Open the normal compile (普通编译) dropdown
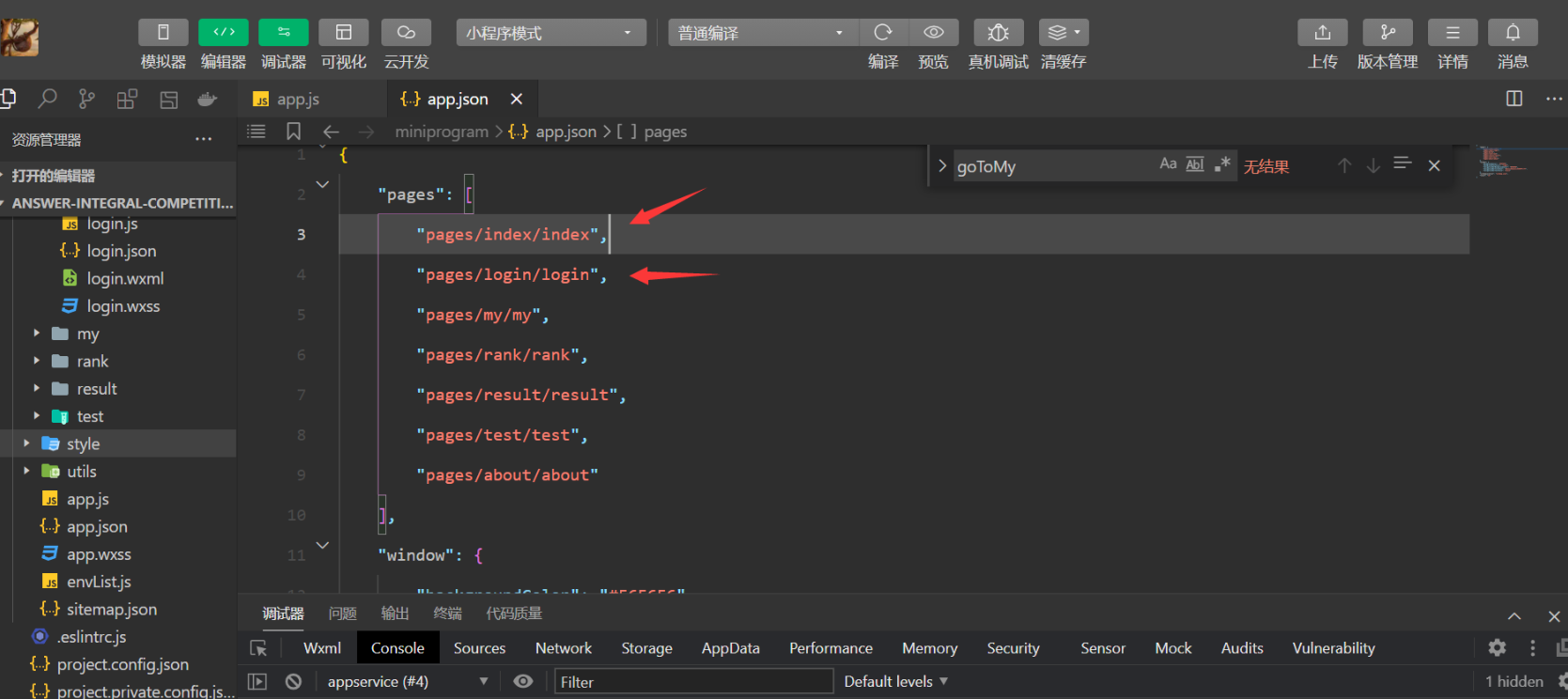 tap(763, 33)
